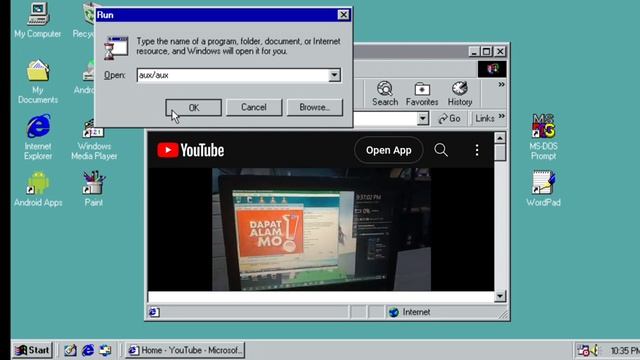Open My Documents desktop icon
Image resolution: width=640 pixels, height=360 pixels.
point(38,81)
